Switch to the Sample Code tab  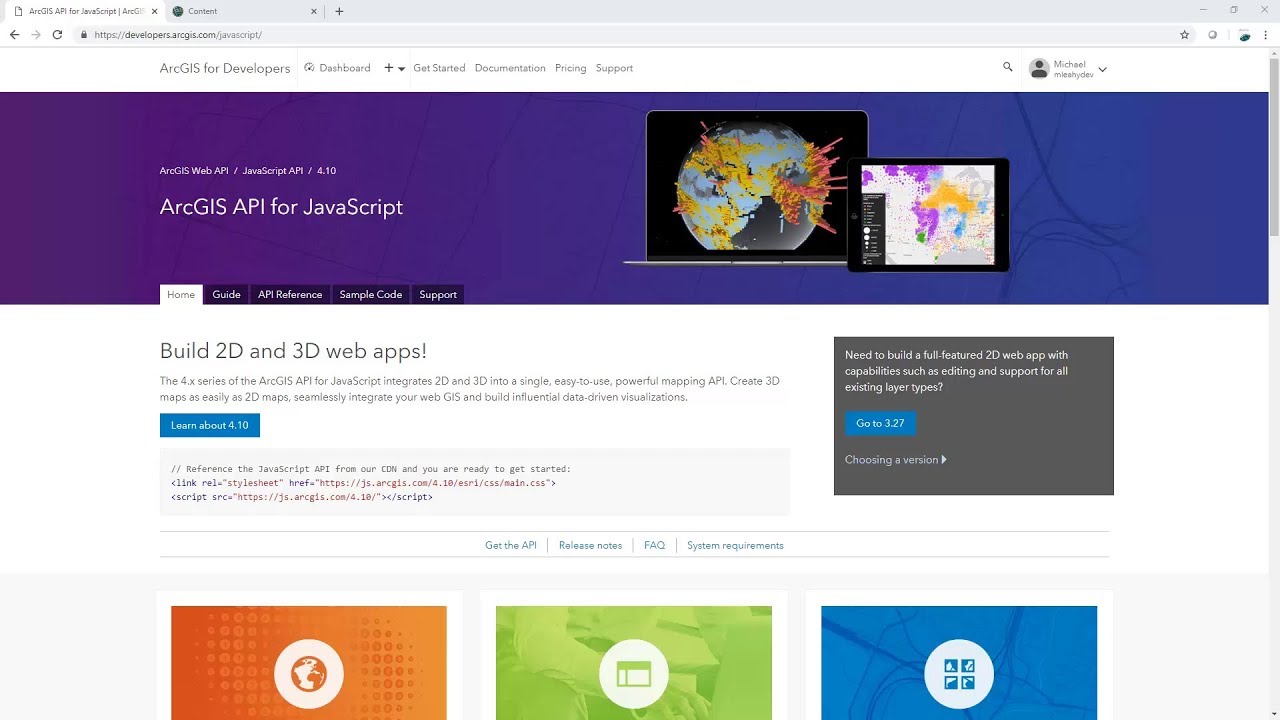[370, 294]
